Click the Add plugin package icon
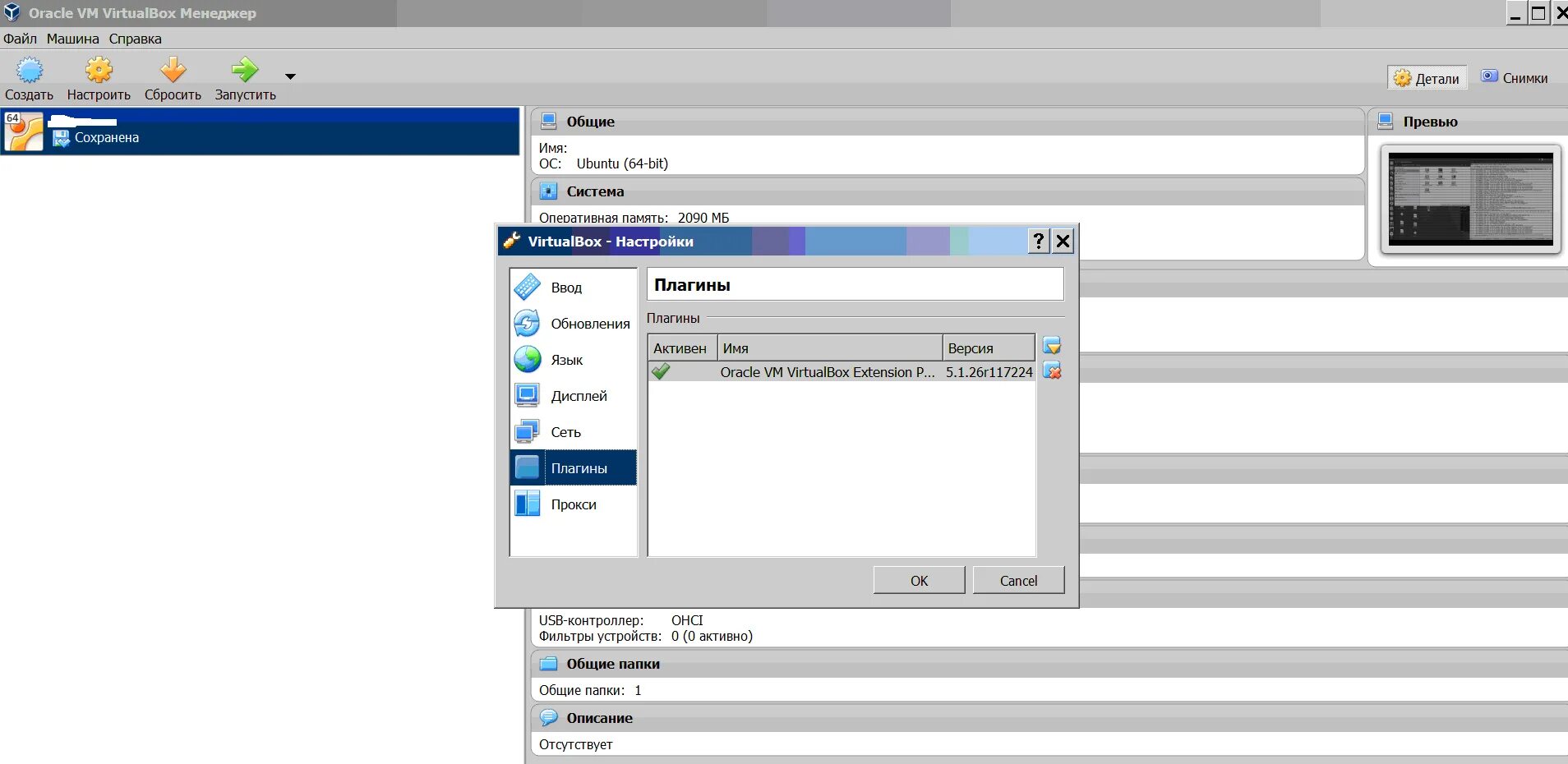Viewport: 1568px width, 764px height. click(1052, 346)
